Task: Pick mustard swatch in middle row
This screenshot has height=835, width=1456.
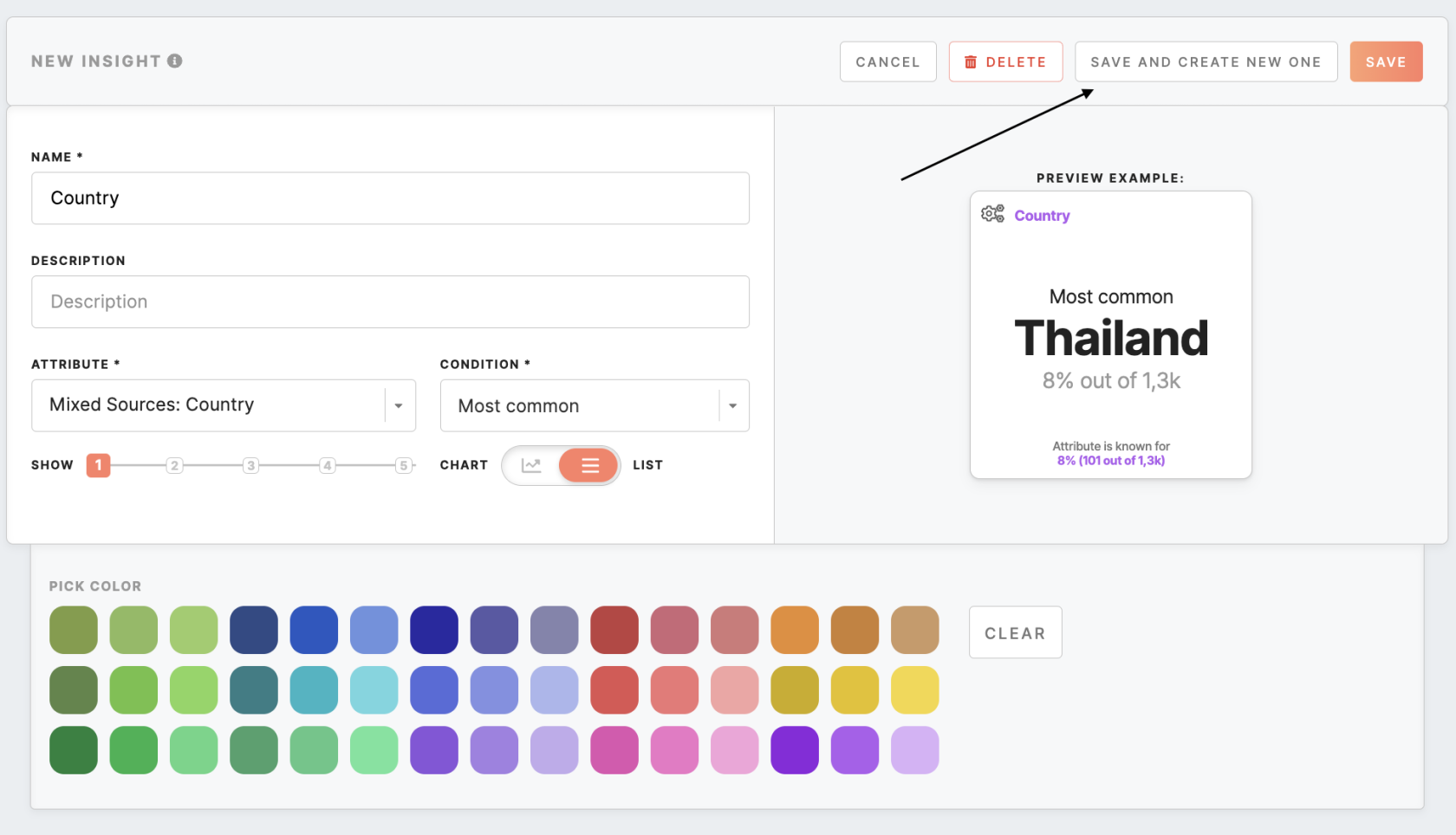Action: 795,690
